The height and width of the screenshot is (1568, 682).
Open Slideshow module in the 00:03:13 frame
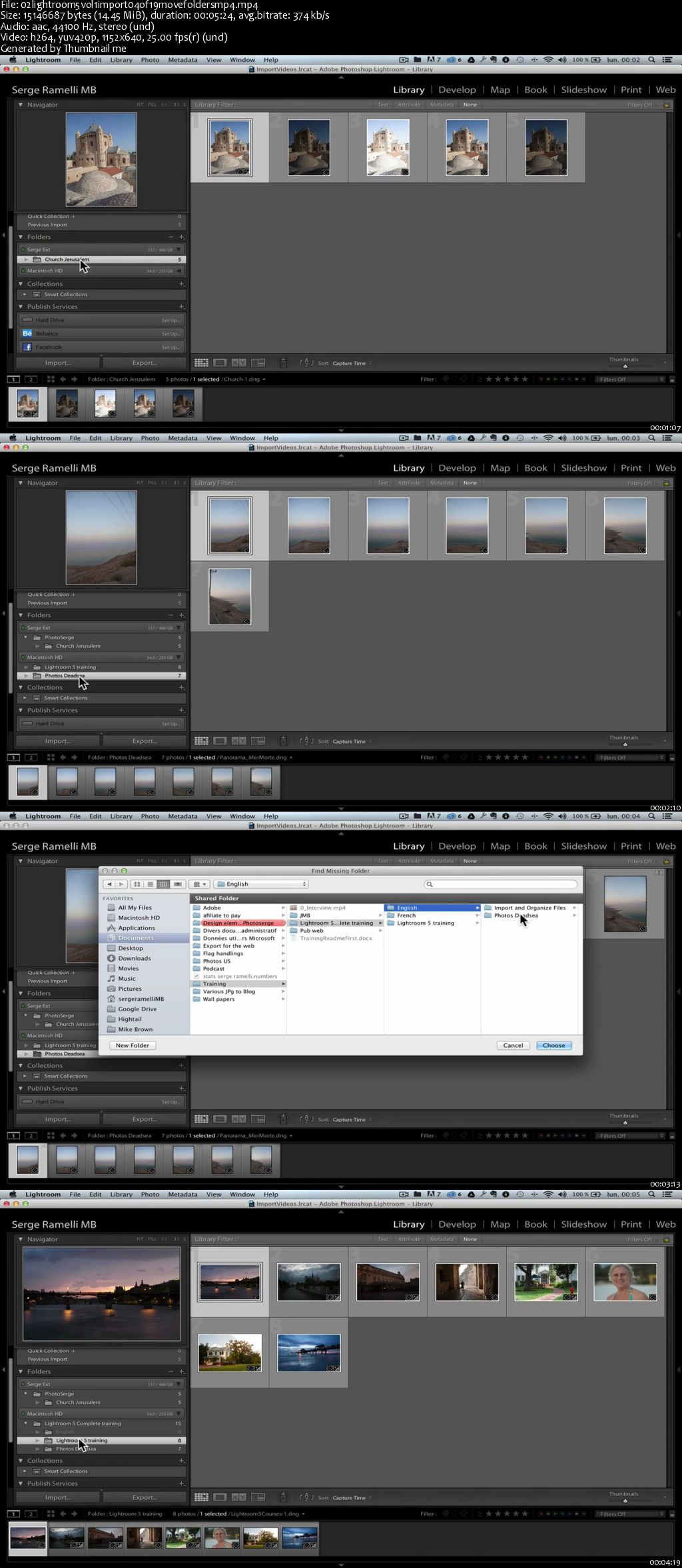tap(583, 846)
